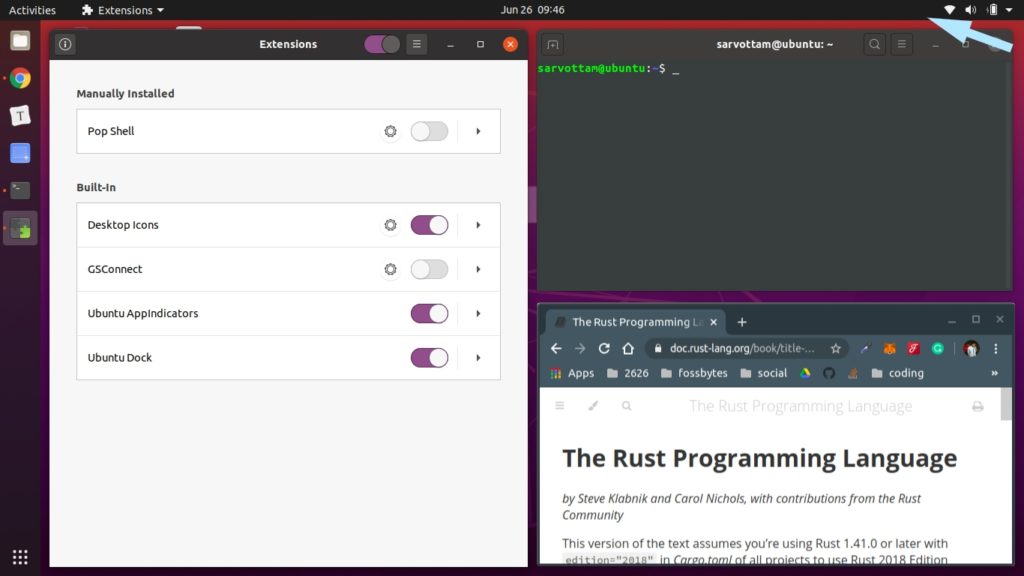Open the Extensions app hamburger menu
Viewport: 1024px width, 576px height.
pos(417,44)
